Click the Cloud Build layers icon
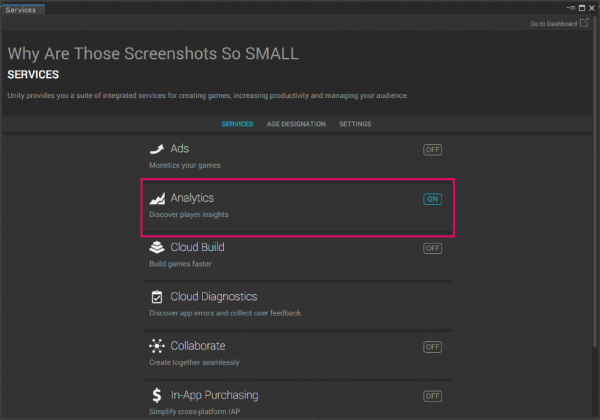 tap(157, 247)
